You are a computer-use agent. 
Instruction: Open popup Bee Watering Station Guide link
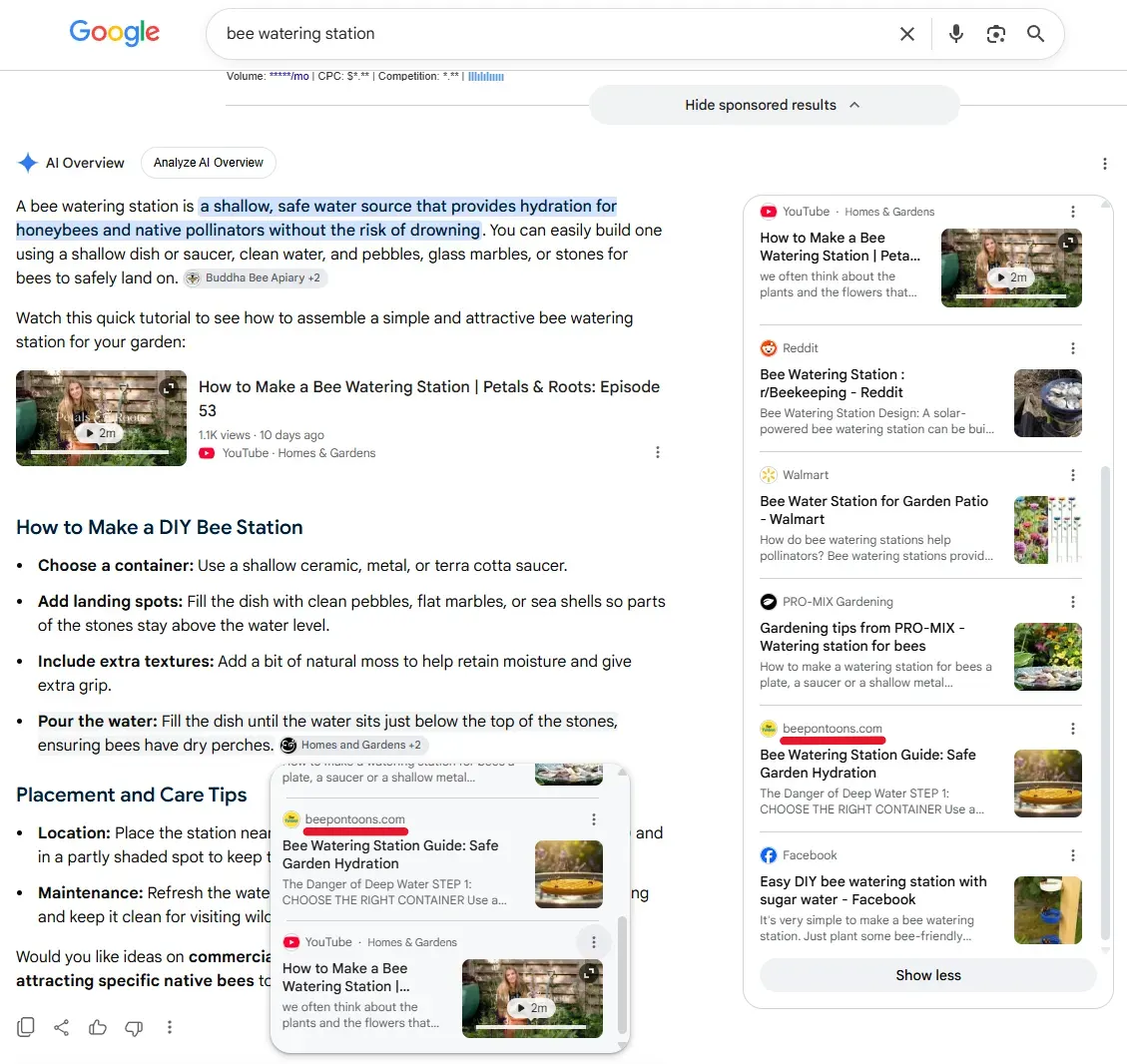tap(390, 855)
